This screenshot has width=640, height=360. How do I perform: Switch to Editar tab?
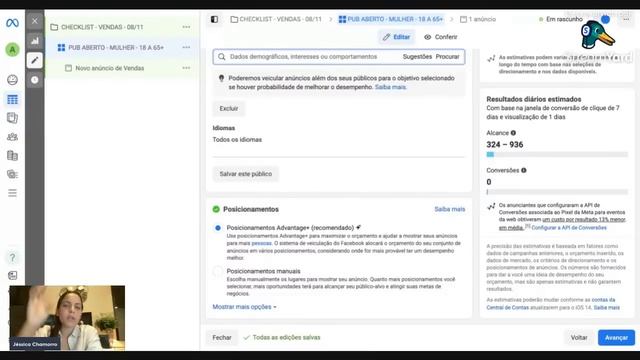[396, 37]
